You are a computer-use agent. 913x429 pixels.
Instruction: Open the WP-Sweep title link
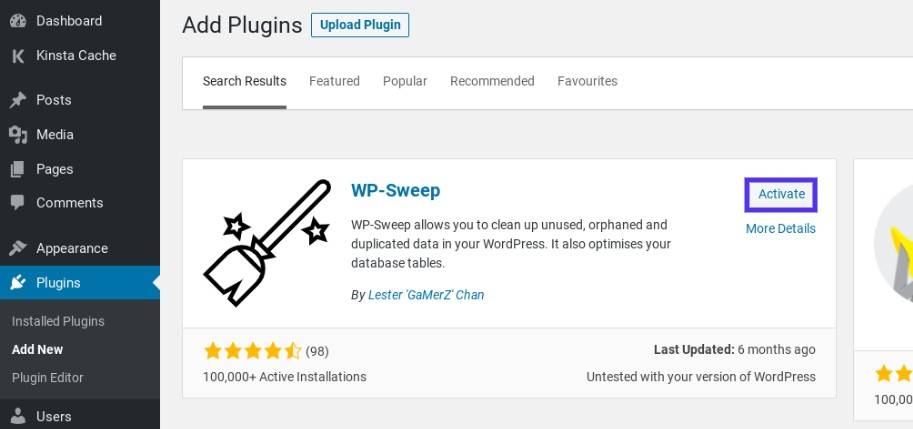(396, 190)
